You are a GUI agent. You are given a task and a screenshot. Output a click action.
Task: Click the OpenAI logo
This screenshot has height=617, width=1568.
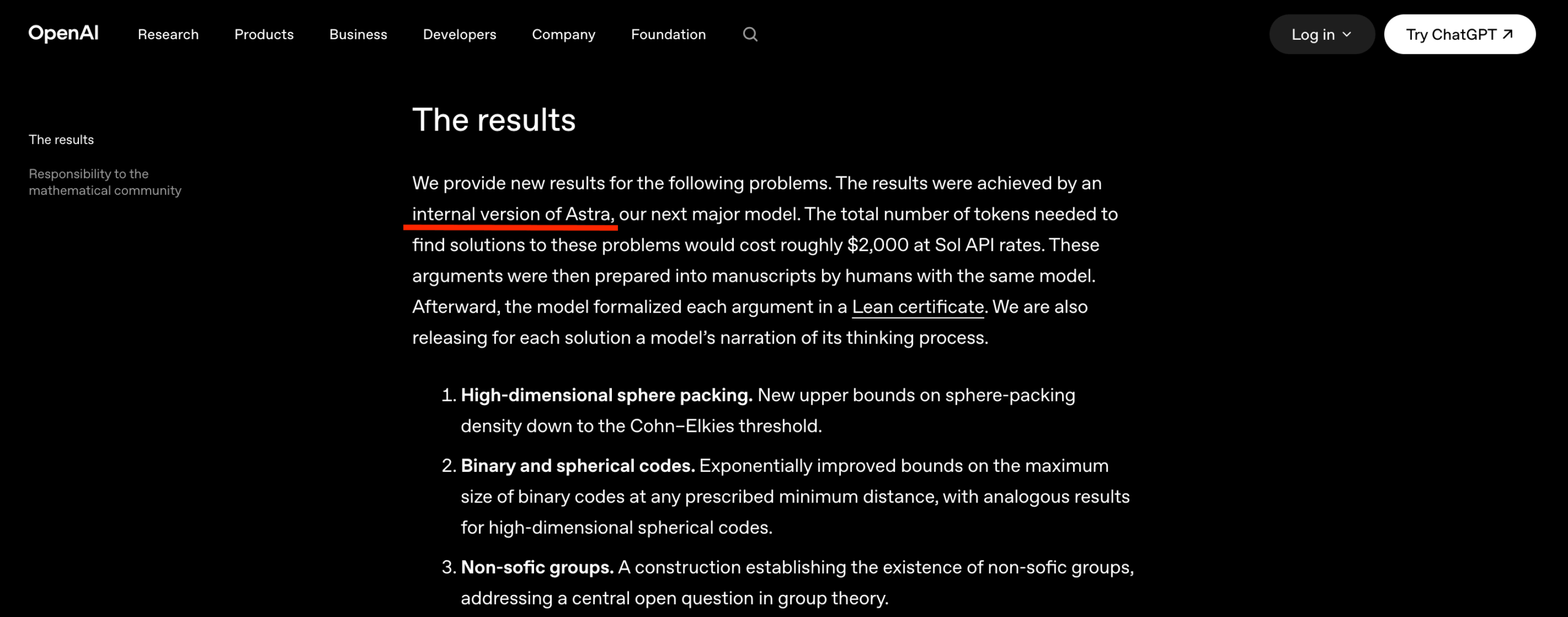[x=64, y=33]
